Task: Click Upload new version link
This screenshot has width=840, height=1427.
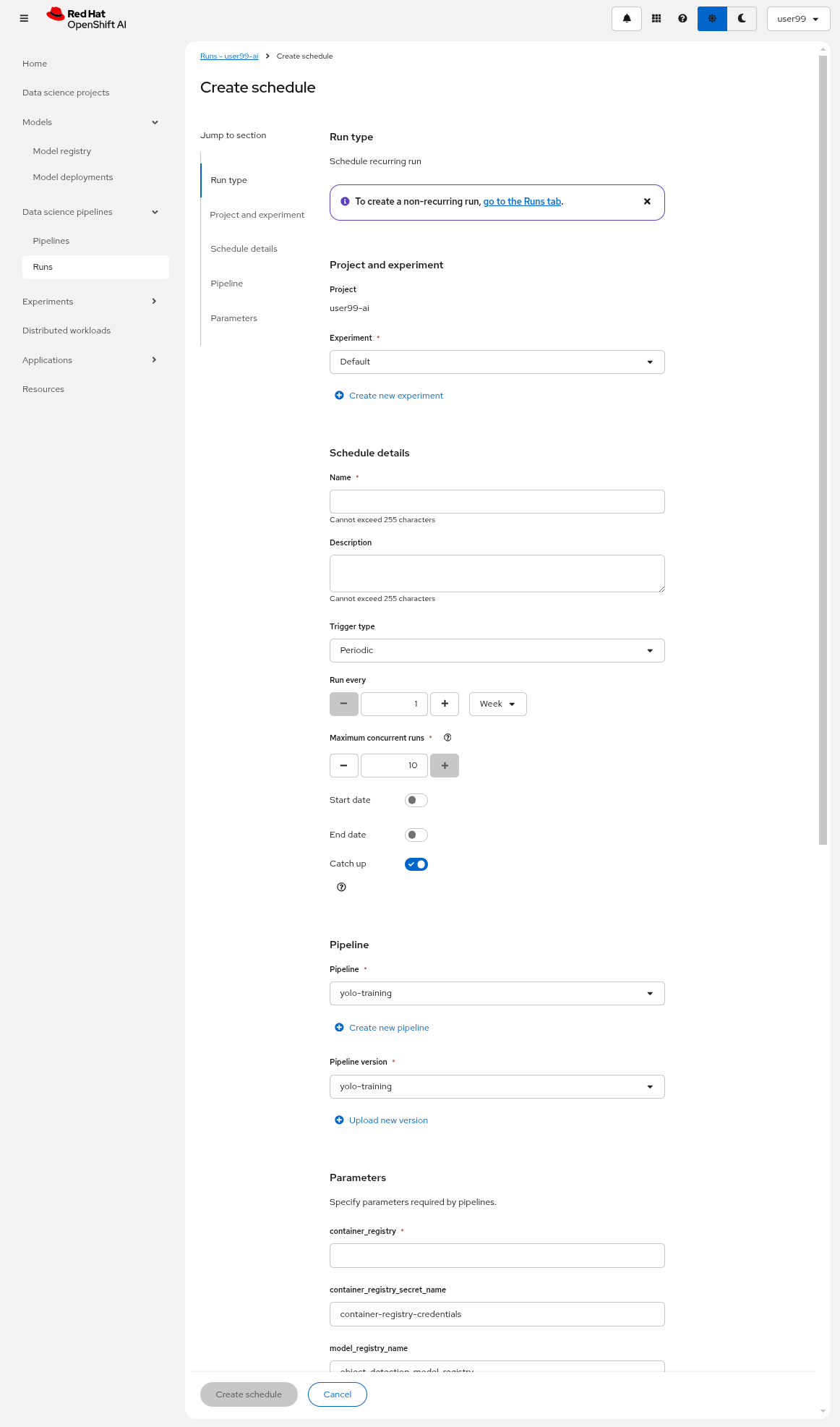Action: 388,1120
